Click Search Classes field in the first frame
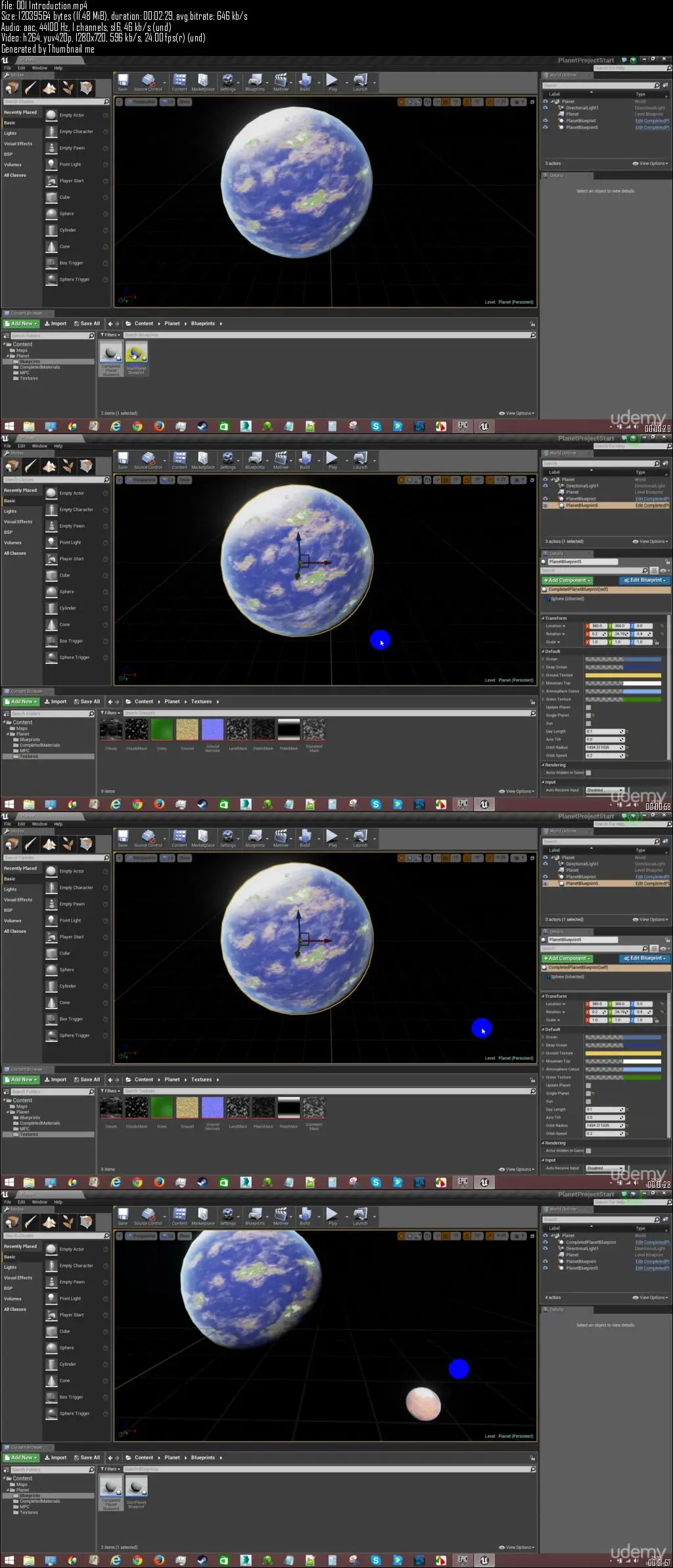This screenshot has width=673, height=1568. pos(57,102)
